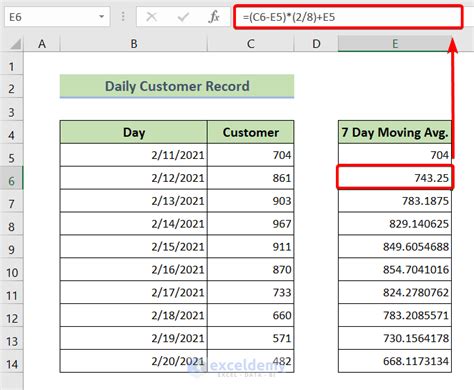Click the cell with date 2/15/2021

tap(134, 247)
